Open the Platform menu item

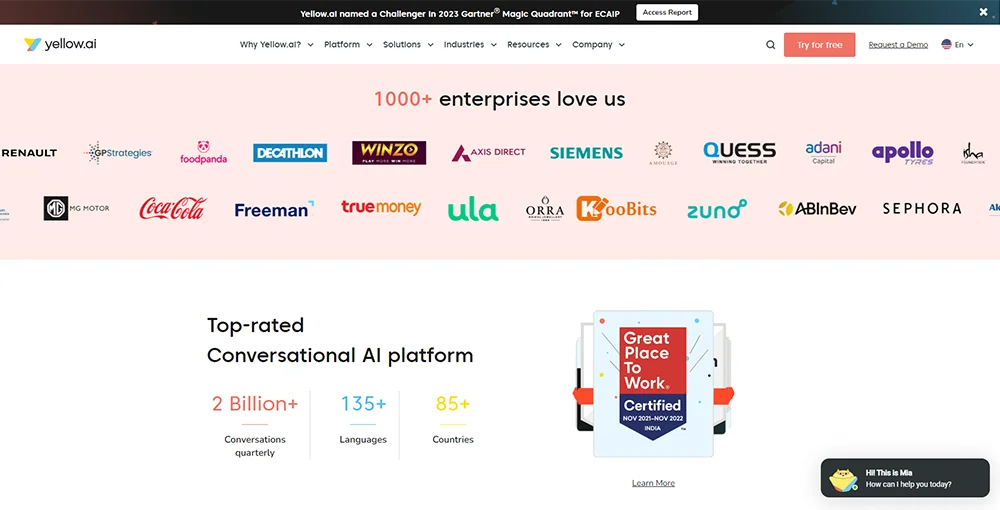[342, 45]
